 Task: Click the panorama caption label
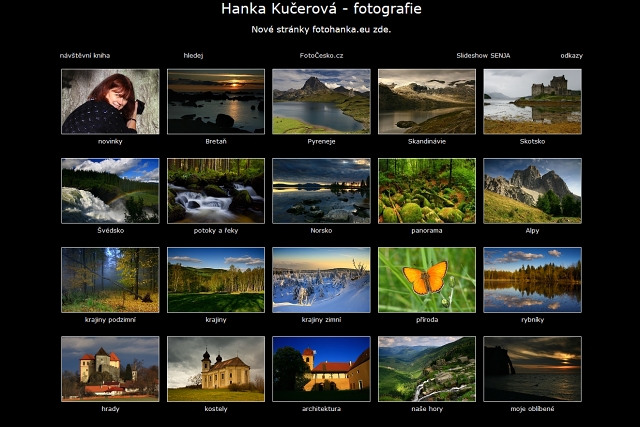point(427,231)
